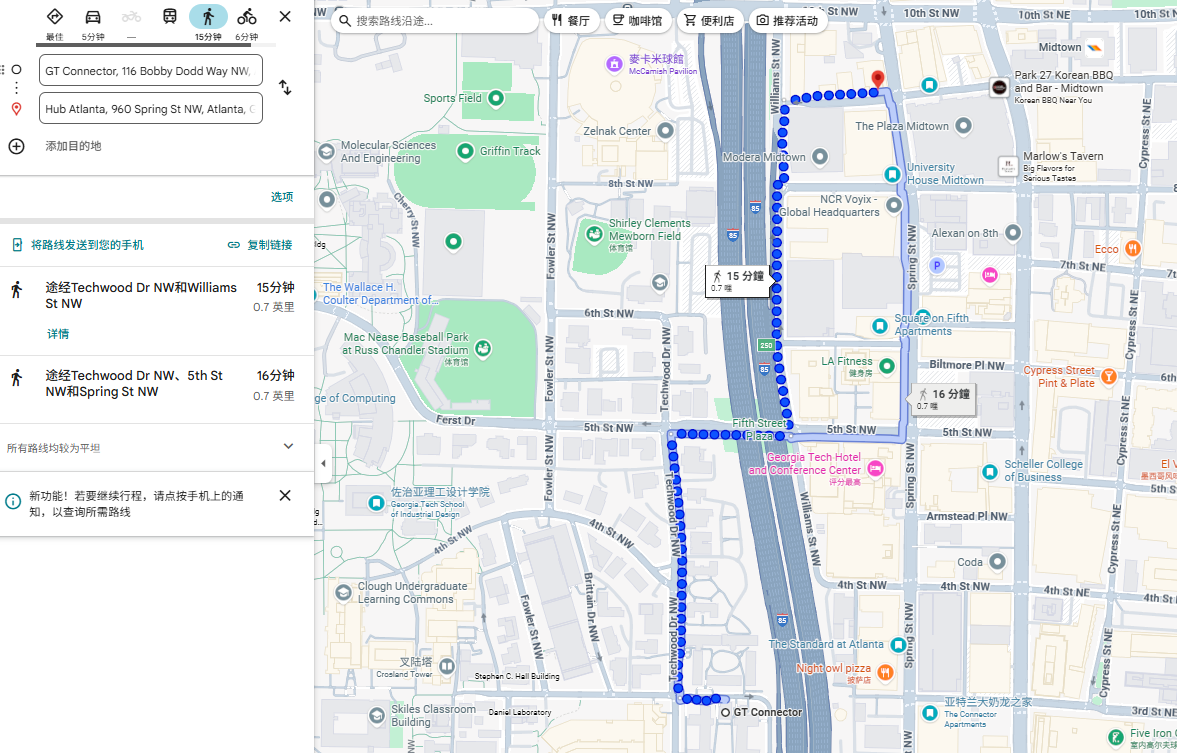The image size is (1177, 753).
Task: Open details for the 15-minute route
Action: click(58, 334)
